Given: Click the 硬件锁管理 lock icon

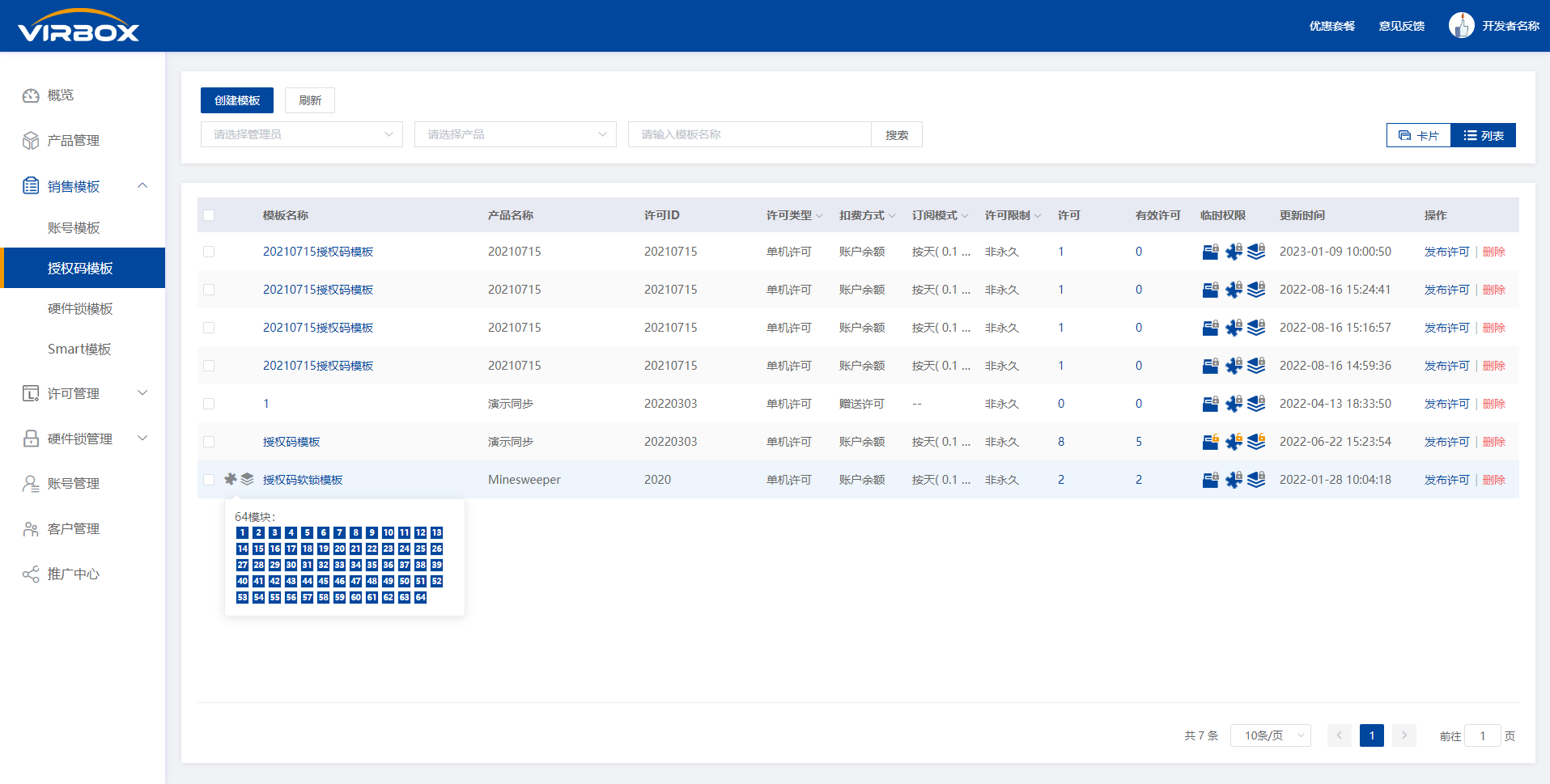Looking at the screenshot, I should pos(31,439).
